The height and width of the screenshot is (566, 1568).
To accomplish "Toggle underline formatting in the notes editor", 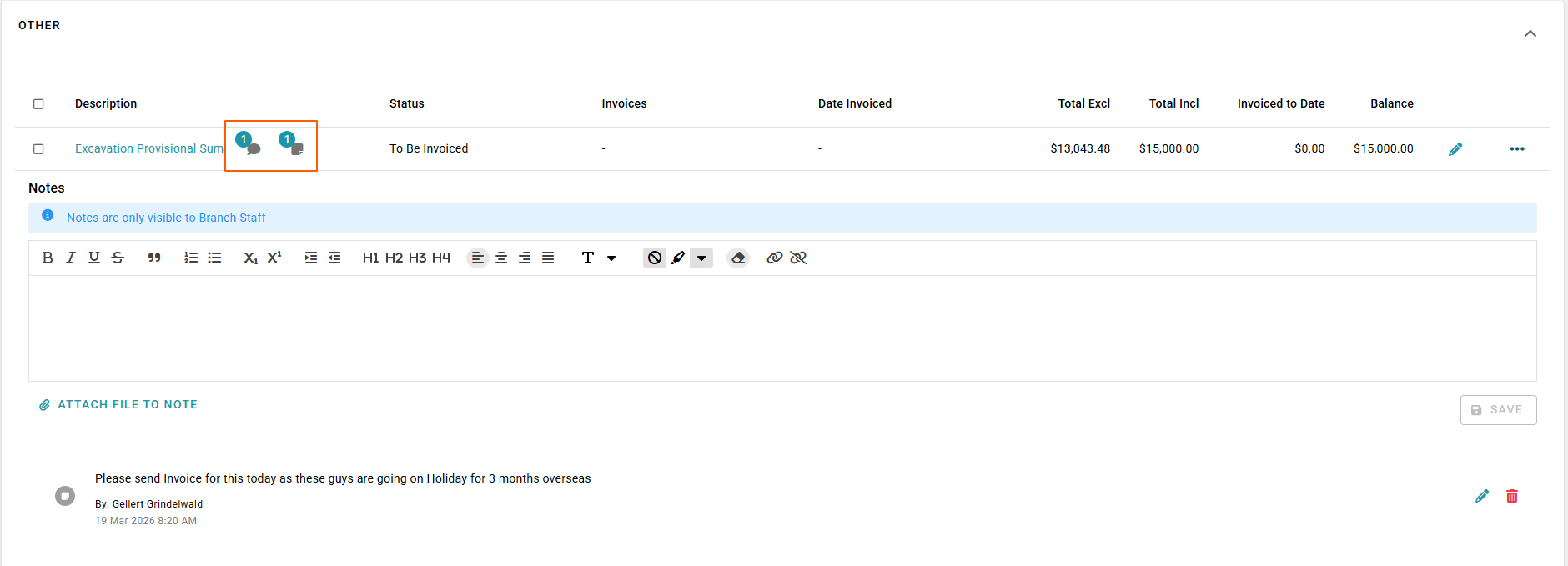I will 94,258.
